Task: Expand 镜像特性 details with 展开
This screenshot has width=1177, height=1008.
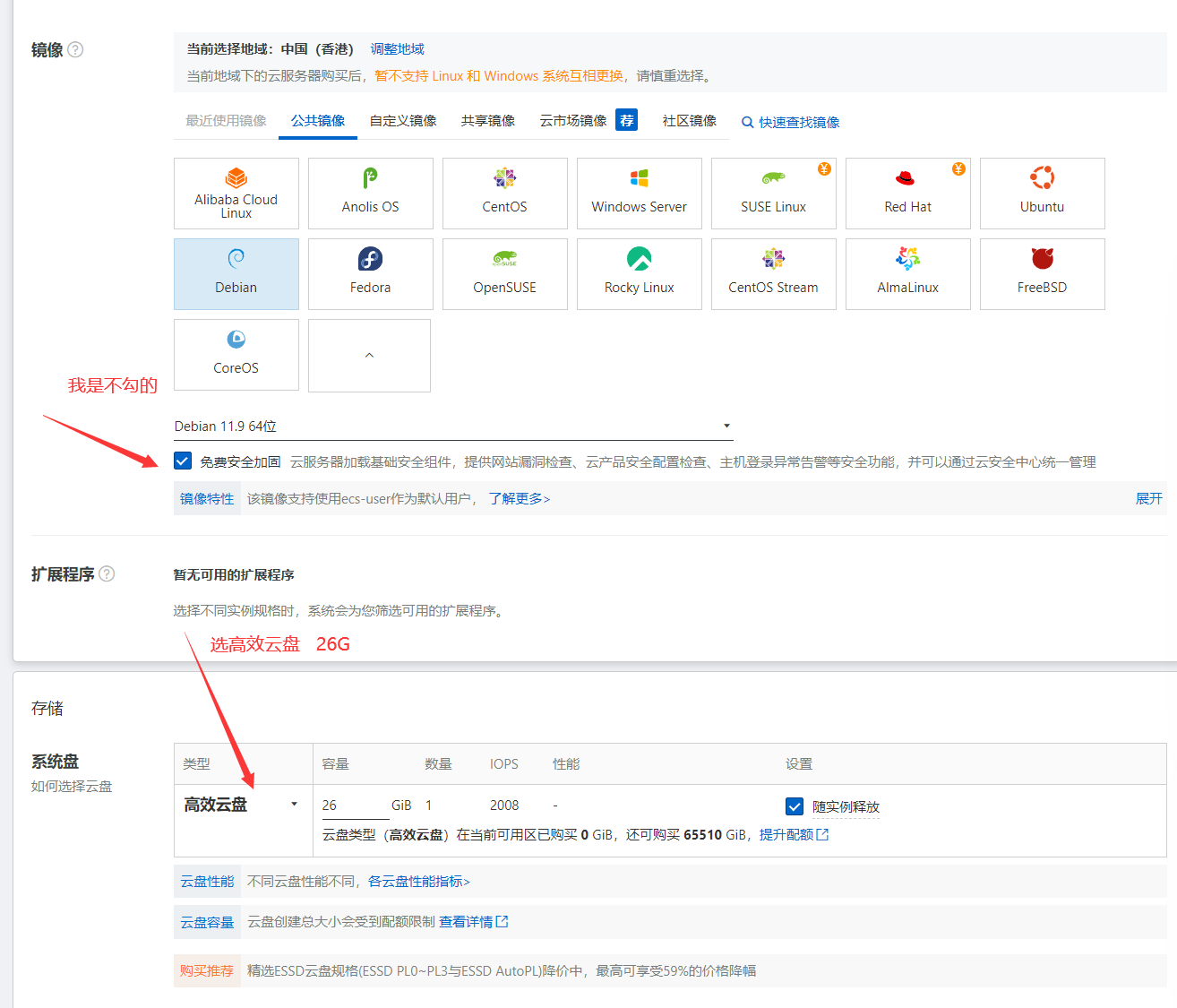Action: pyautogui.click(x=1149, y=498)
